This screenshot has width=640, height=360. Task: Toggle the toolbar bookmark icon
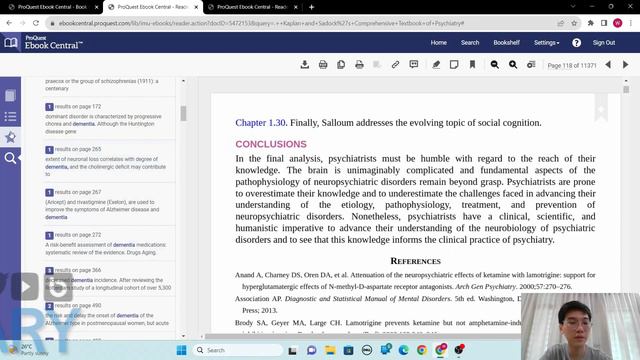coord(472,64)
